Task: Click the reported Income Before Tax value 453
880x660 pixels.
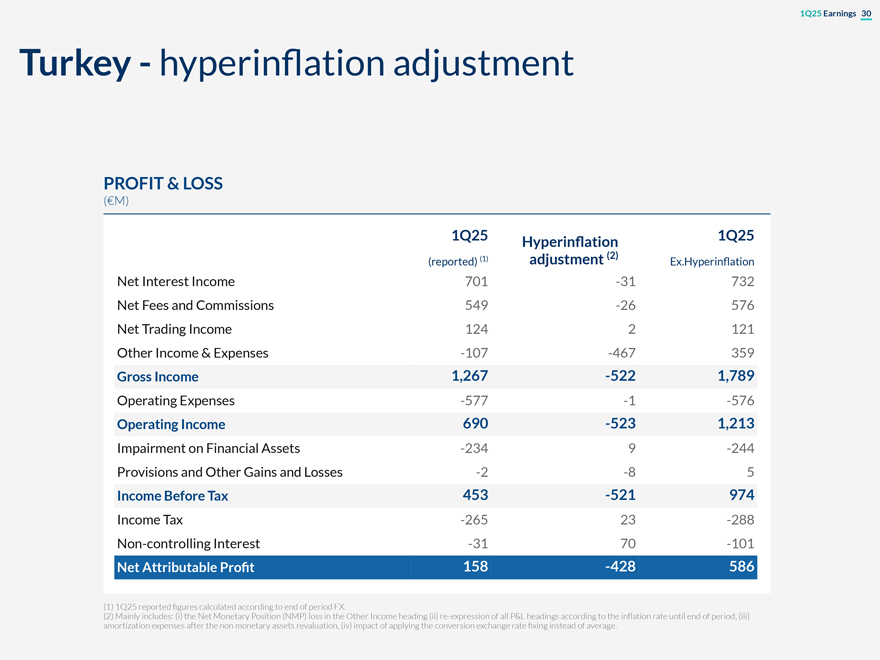Action: [x=475, y=495]
